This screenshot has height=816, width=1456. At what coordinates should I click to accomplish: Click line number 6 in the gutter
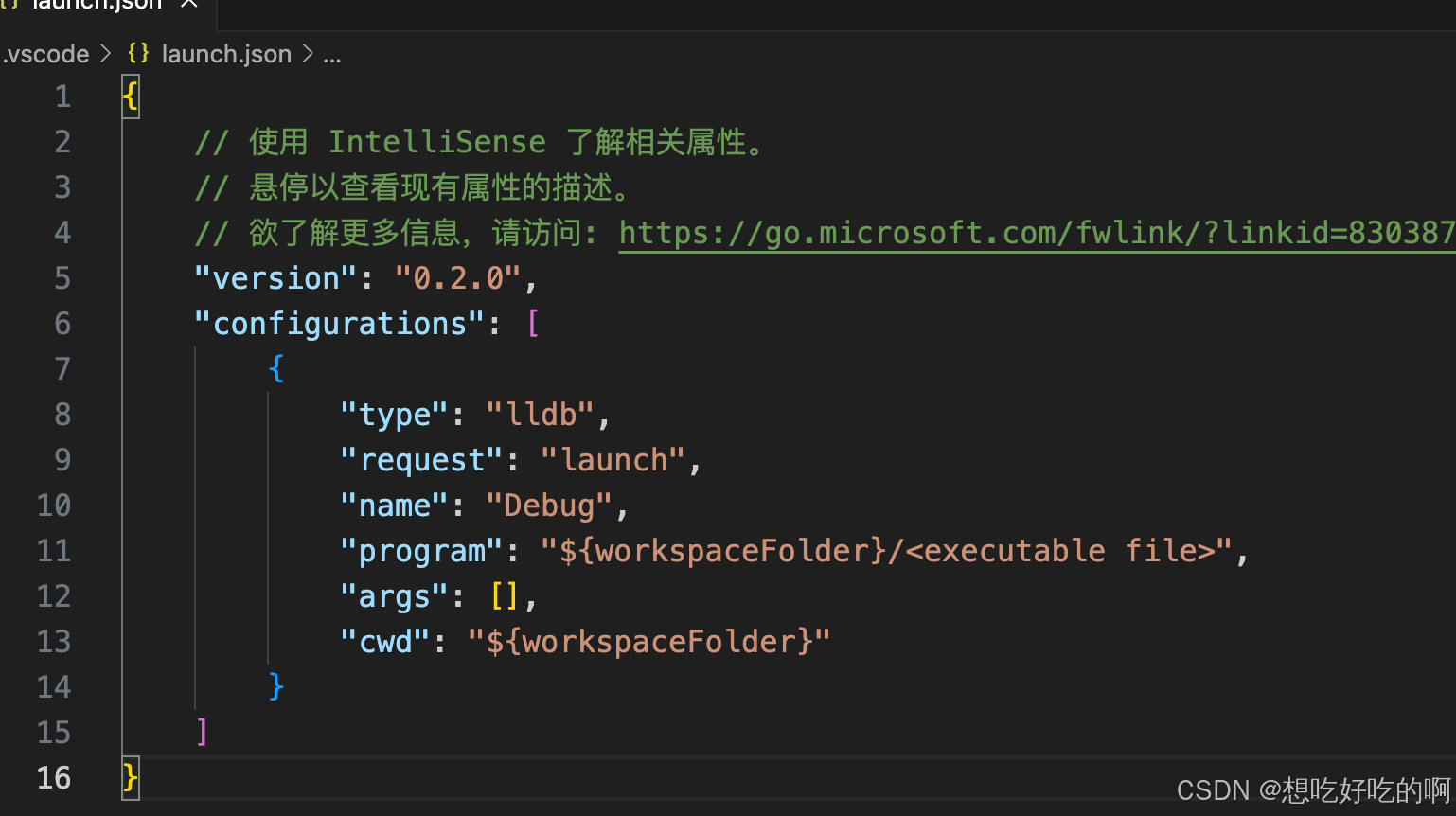(62, 324)
